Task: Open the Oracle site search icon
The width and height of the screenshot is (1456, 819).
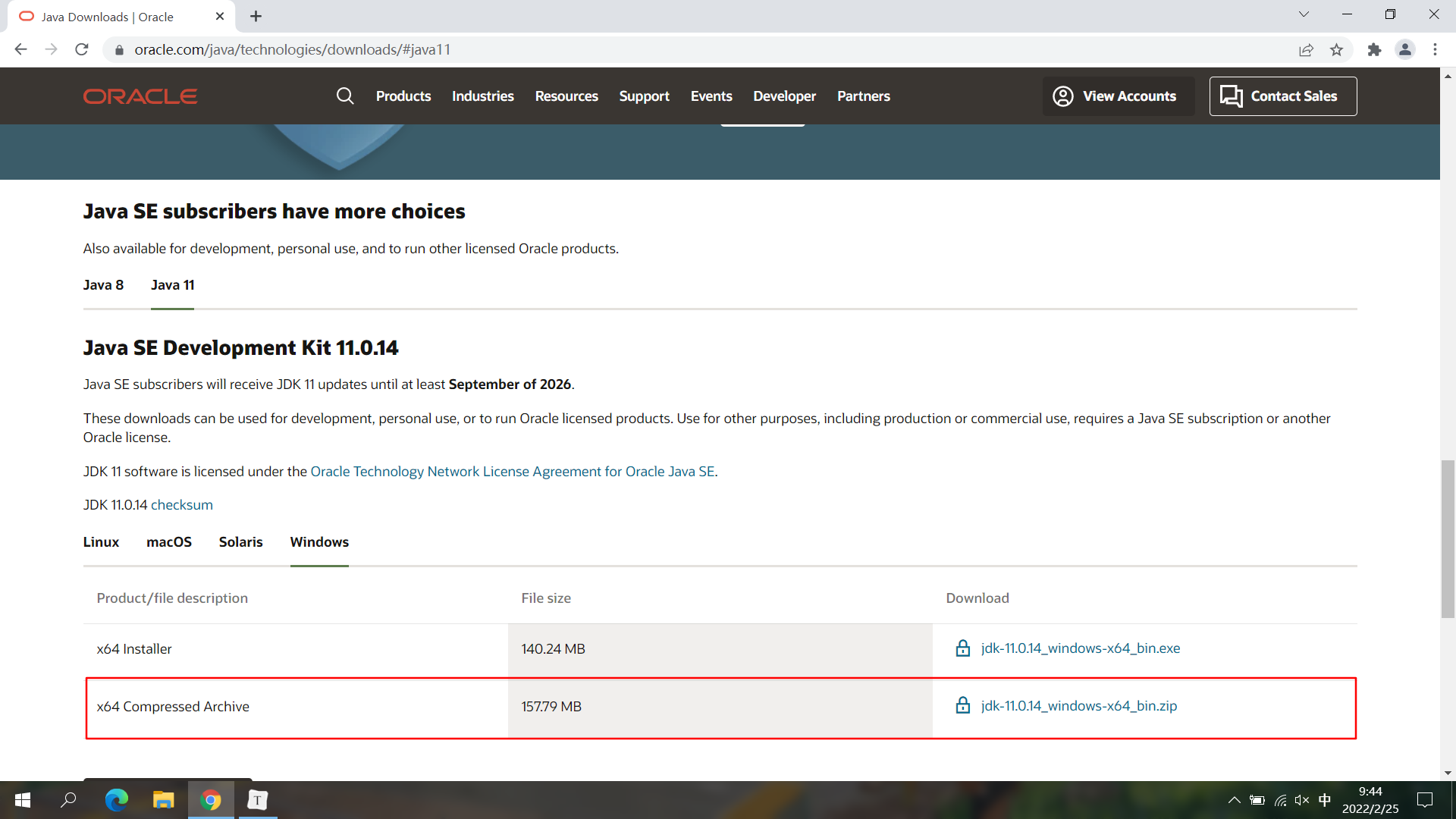Action: click(x=345, y=96)
